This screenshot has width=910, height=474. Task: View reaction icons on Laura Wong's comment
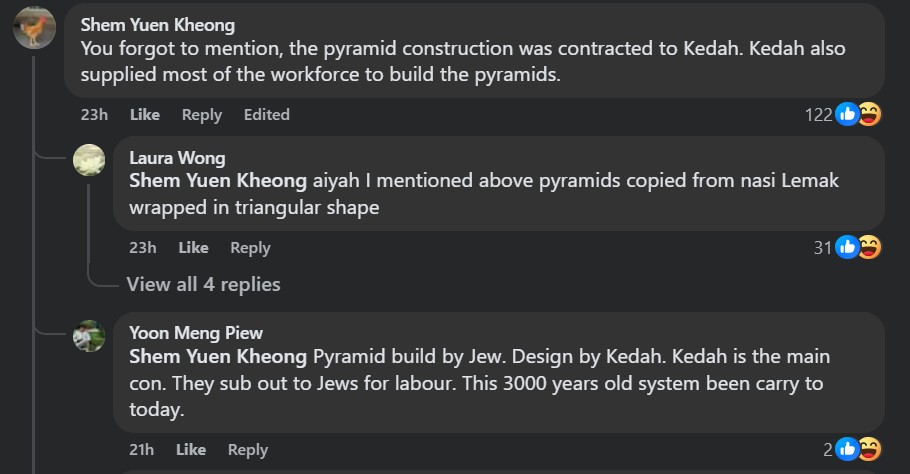pyautogui.click(x=858, y=247)
